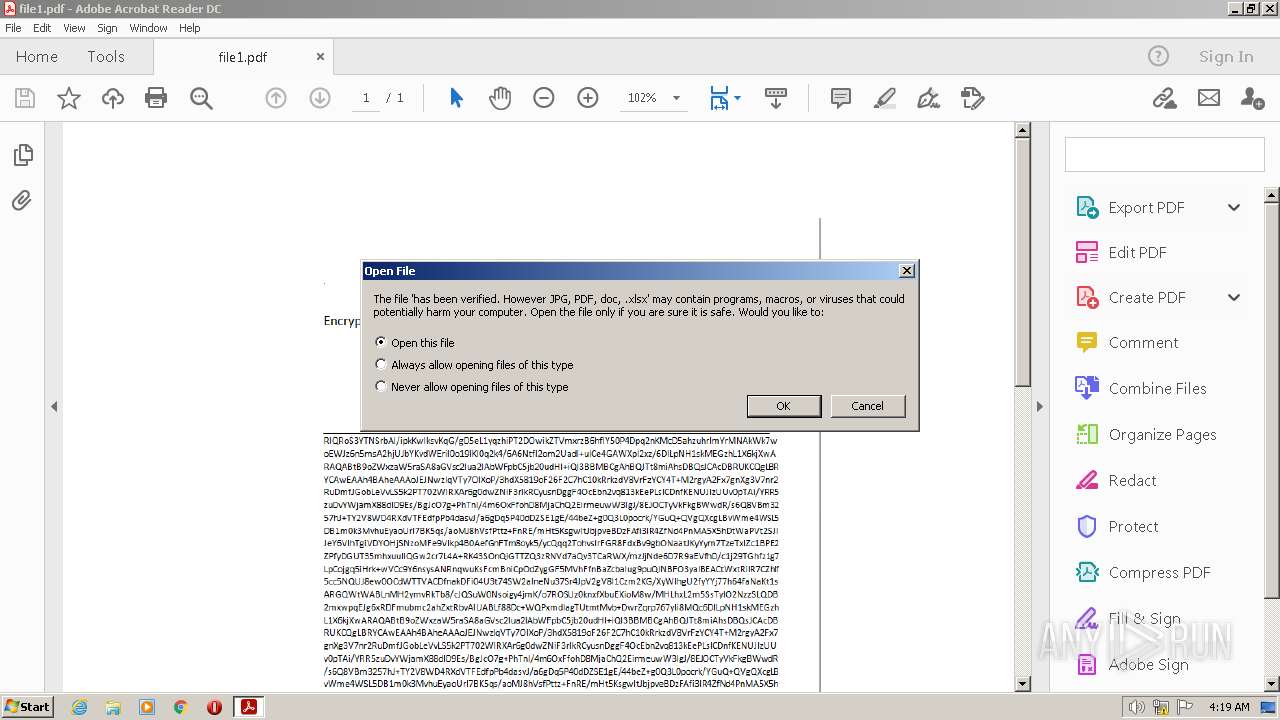The image size is (1280, 720).
Task: Open the Comment tool
Action: (1143, 343)
